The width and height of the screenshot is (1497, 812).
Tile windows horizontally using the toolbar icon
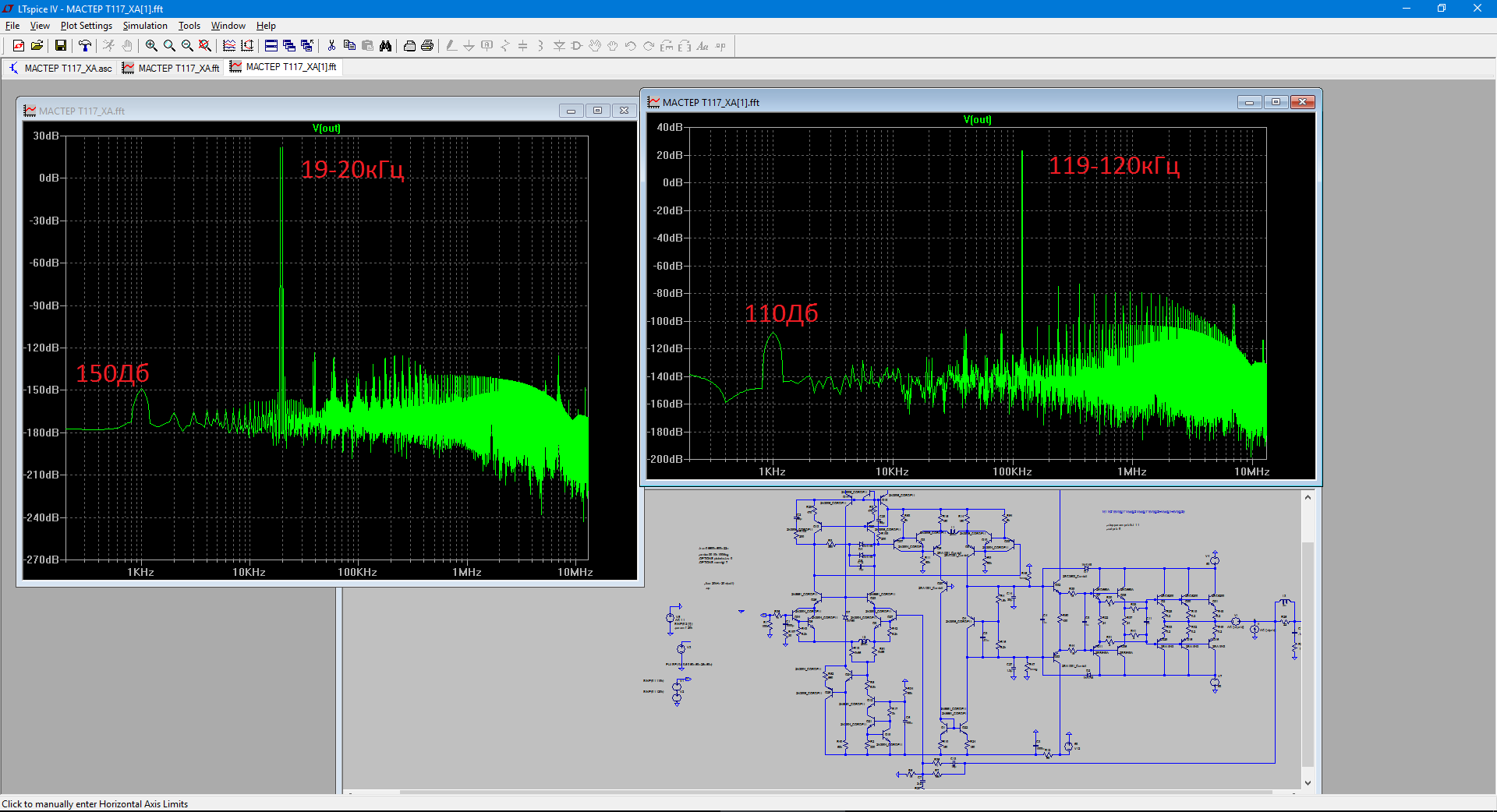(271, 46)
